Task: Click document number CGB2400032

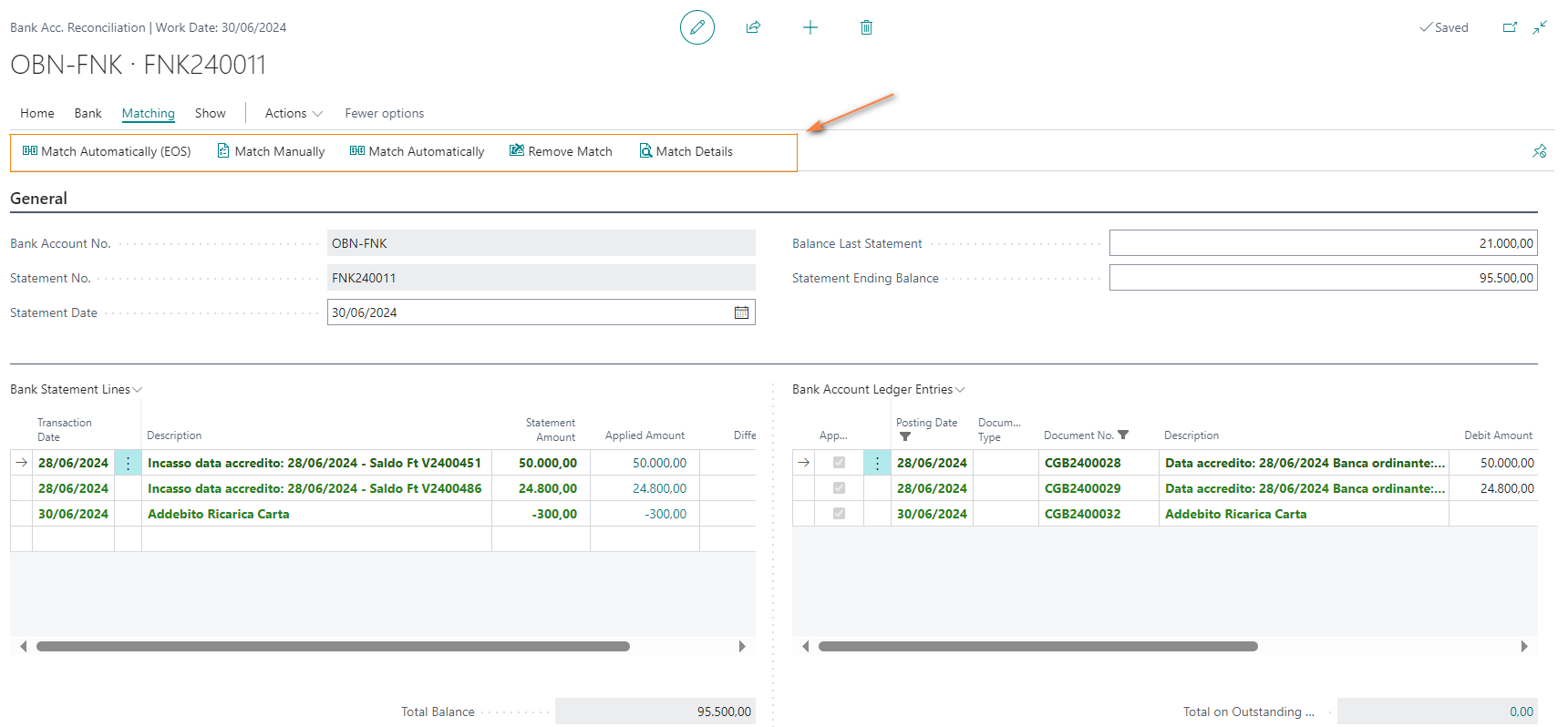Action: click(x=1082, y=514)
